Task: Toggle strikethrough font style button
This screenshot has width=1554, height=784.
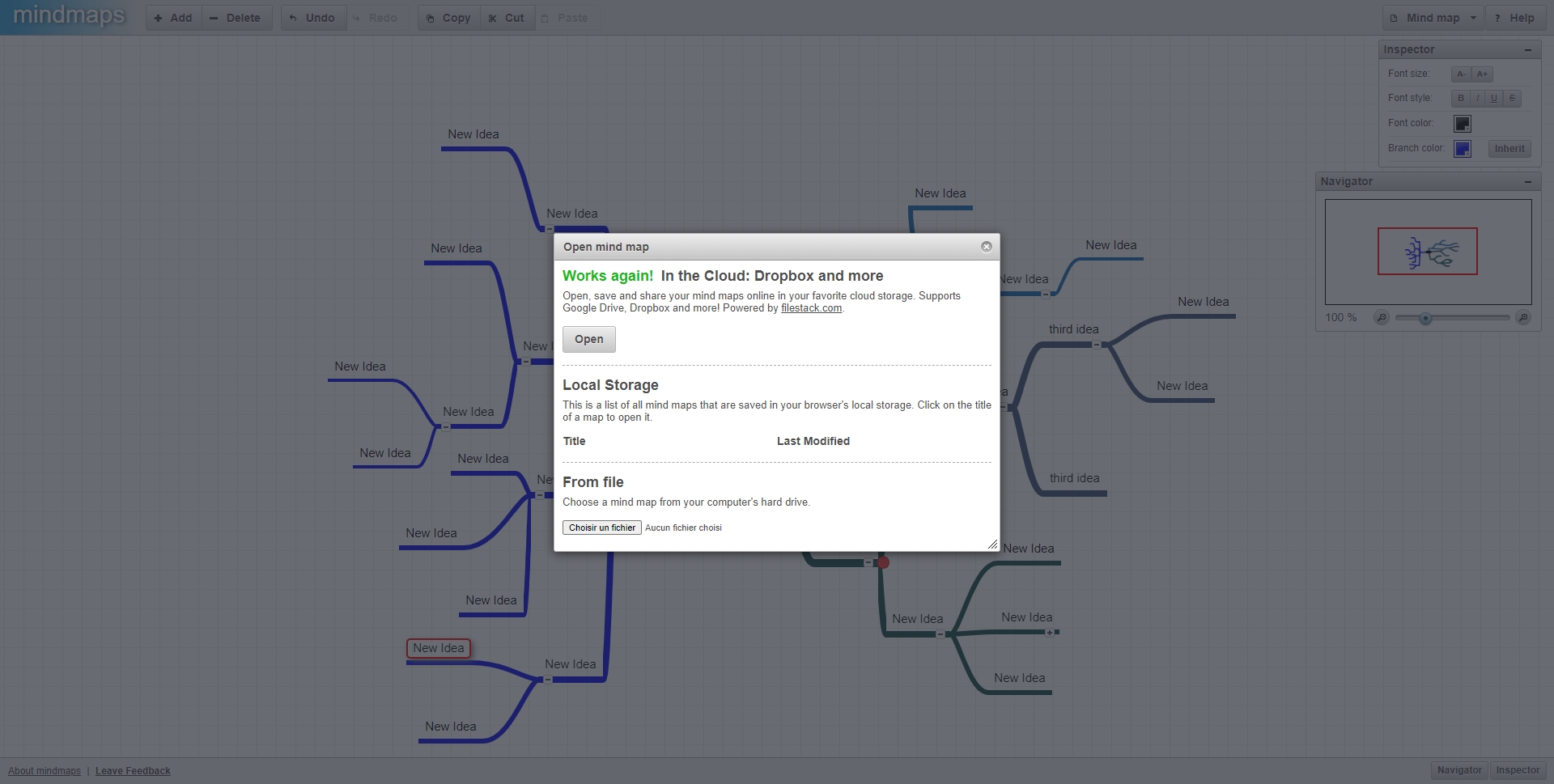Action: pyautogui.click(x=1512, y=98)
